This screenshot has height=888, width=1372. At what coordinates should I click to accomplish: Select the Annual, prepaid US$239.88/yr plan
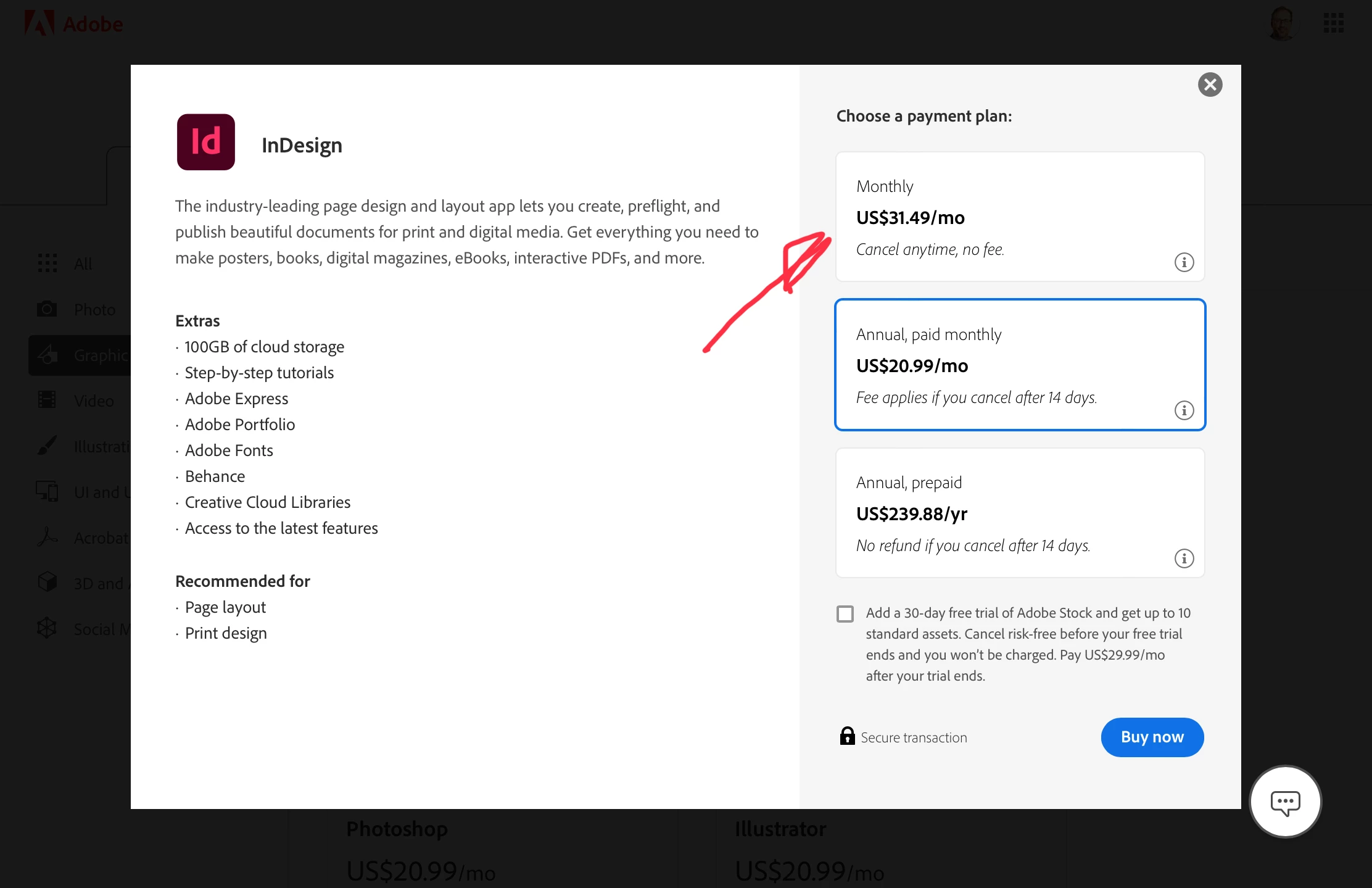pos(1019,512)
